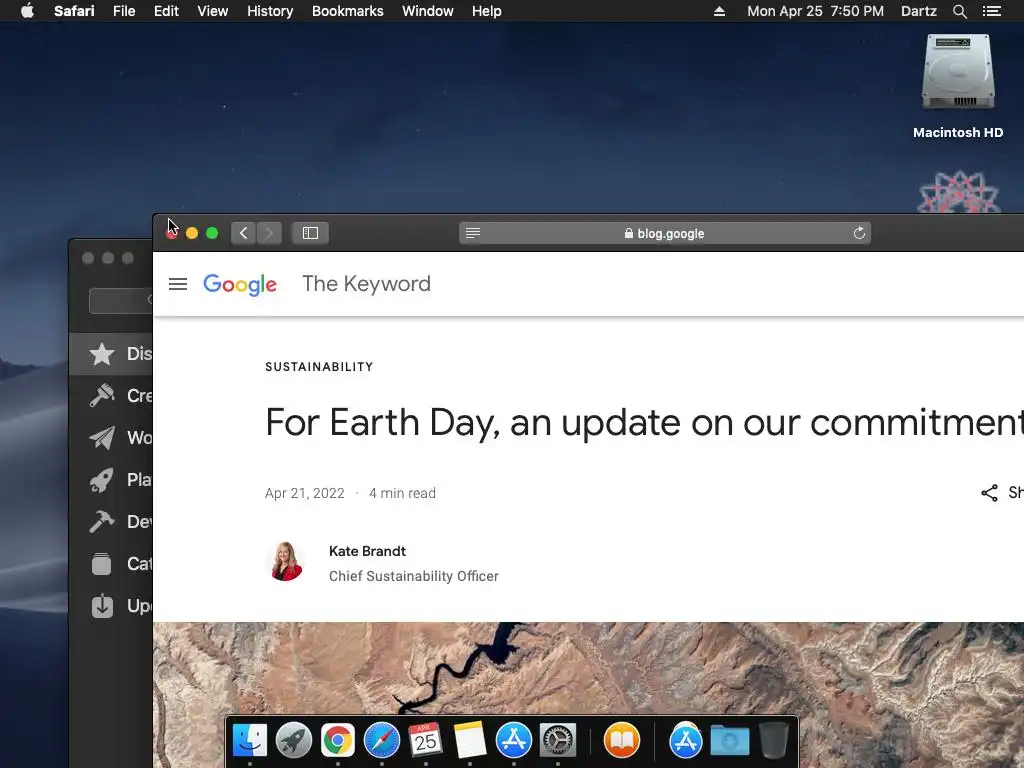This screenshot has width=1024, height=768.
Task: Reload the blog.google page
Action: coord(859,233)
